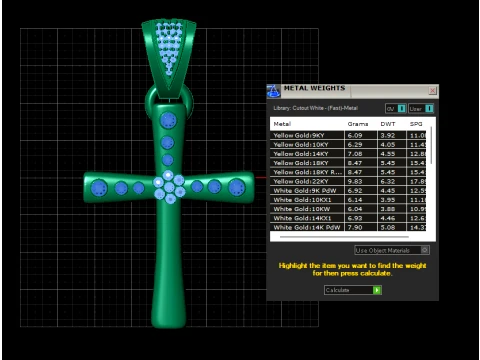480x360 pixels.
Task: Select the White Gold:10KW row
Action: 348,209
